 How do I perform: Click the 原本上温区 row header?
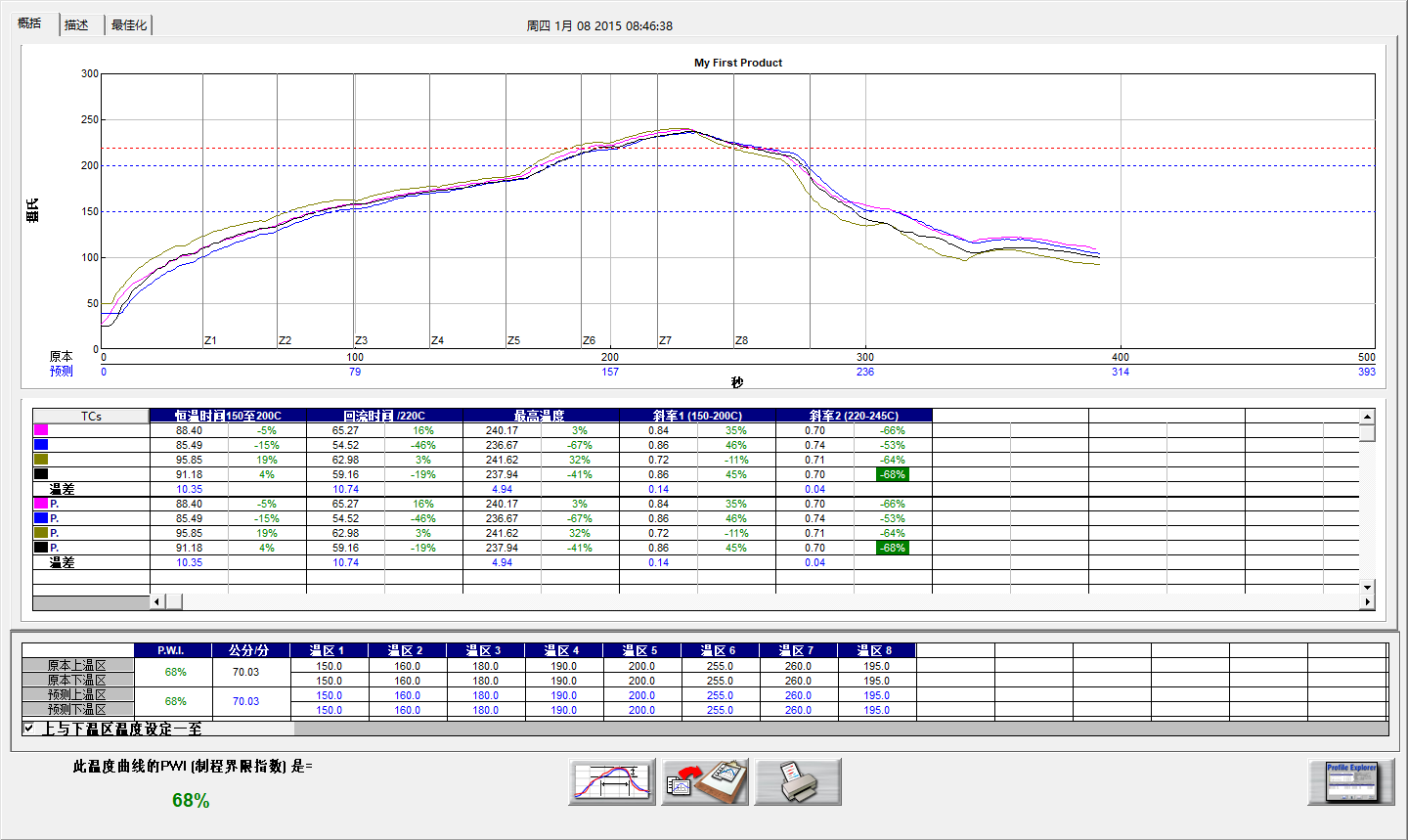tap(77, 665)
